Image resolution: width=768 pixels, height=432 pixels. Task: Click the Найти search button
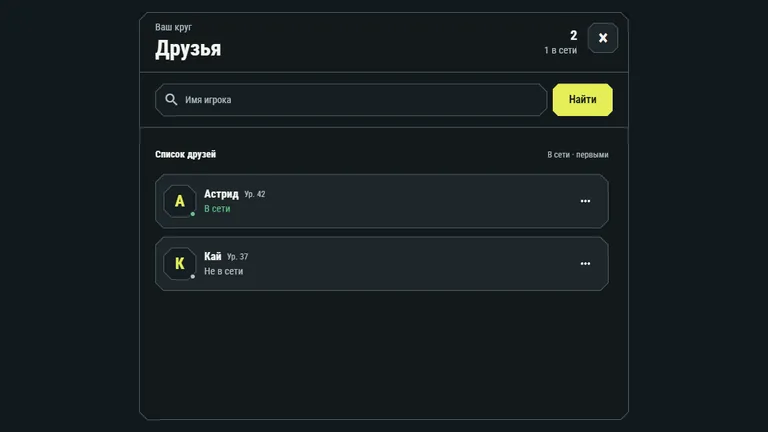(x=582, y=99)
